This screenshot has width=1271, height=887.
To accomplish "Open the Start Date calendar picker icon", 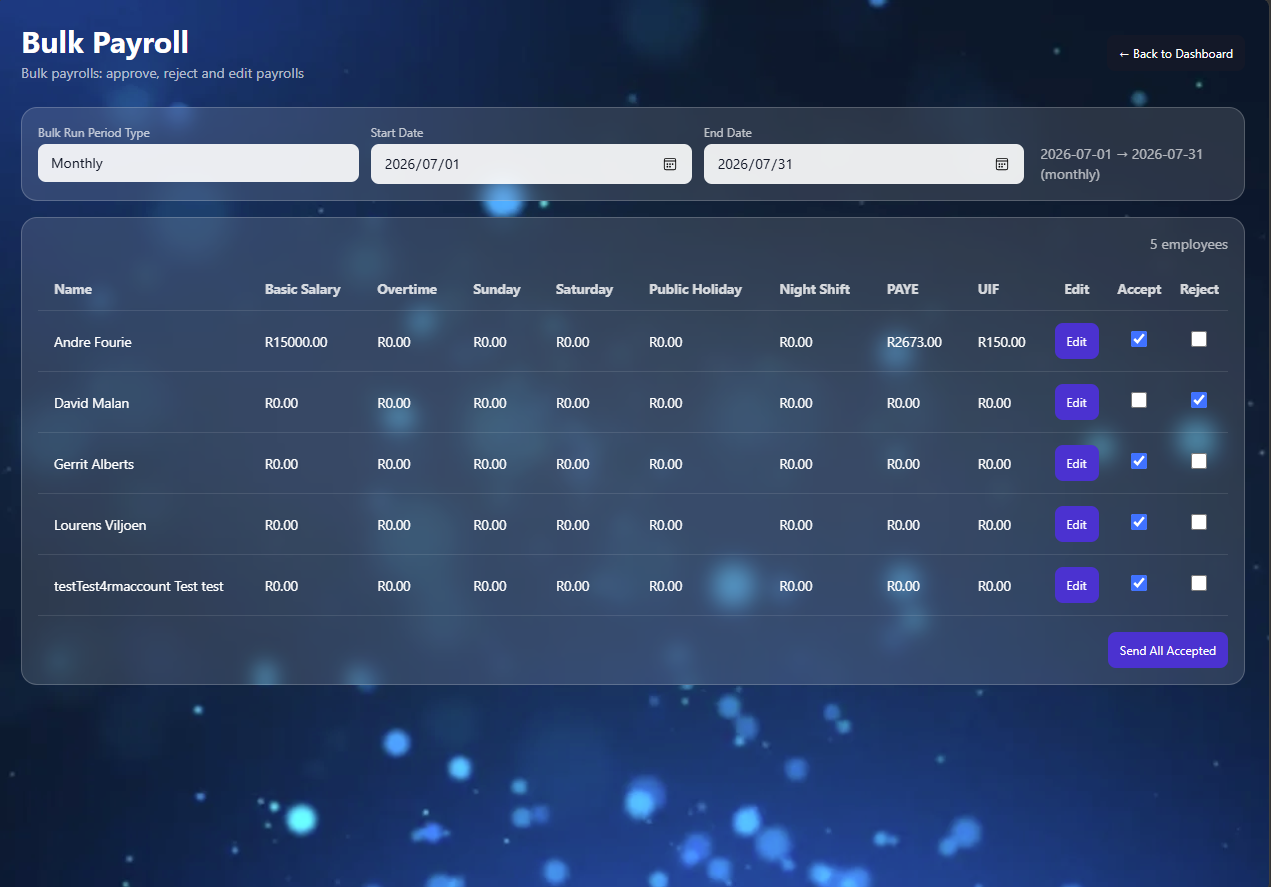I will (670, 164).
